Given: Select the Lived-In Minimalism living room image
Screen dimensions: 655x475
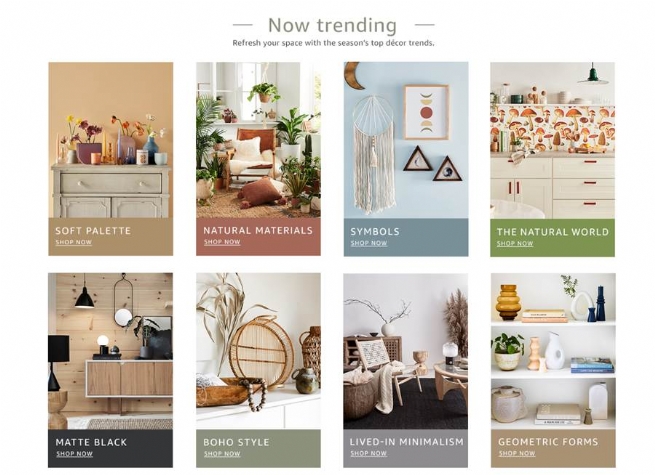Looking at the screenshot, I should pyautogui.click(x=406, y=351).
